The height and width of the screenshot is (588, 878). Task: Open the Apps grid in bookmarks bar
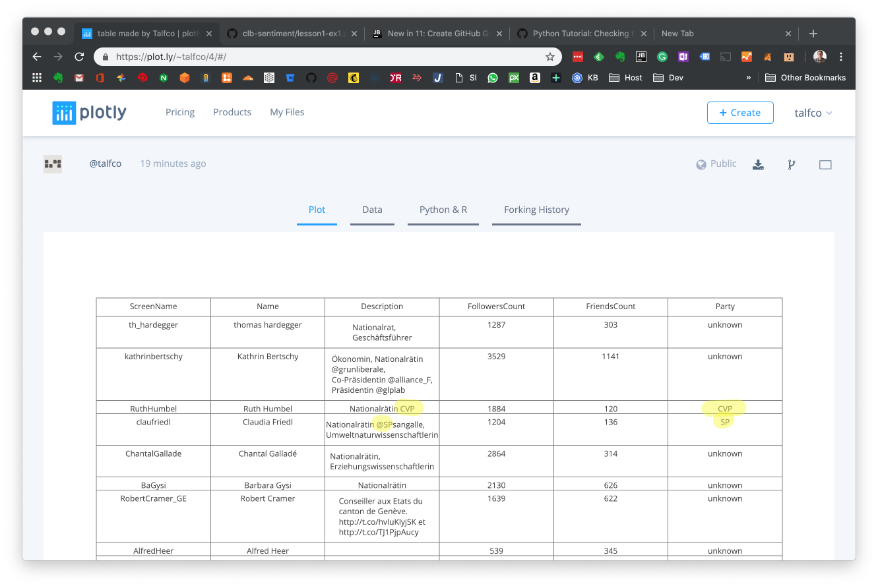(37, 77)
